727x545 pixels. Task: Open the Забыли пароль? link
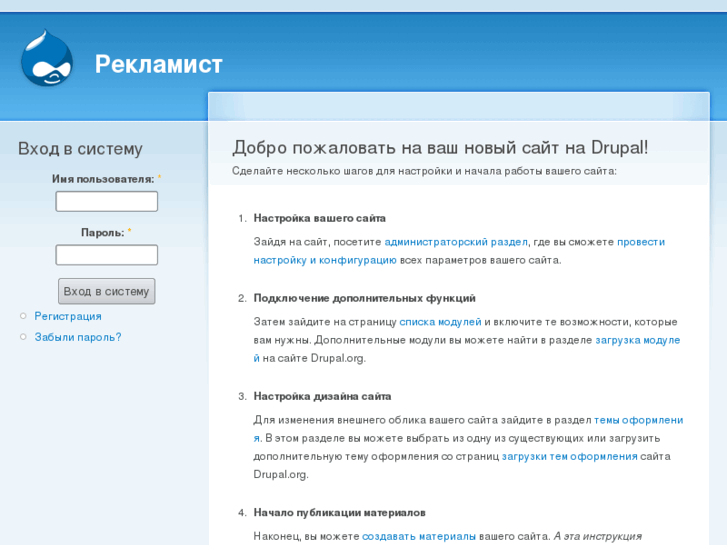click(x=78, y=337)
